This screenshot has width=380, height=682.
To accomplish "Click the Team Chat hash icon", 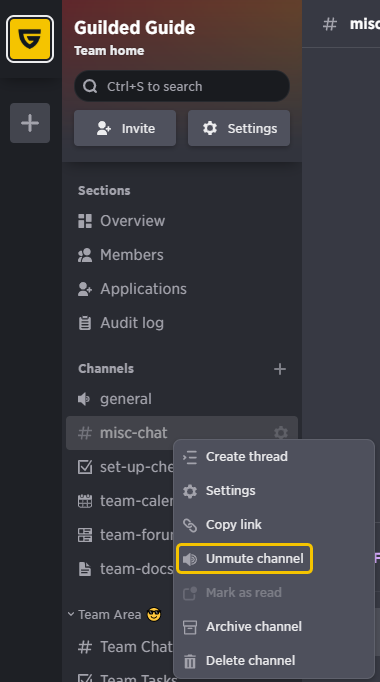I will (85, 647).
